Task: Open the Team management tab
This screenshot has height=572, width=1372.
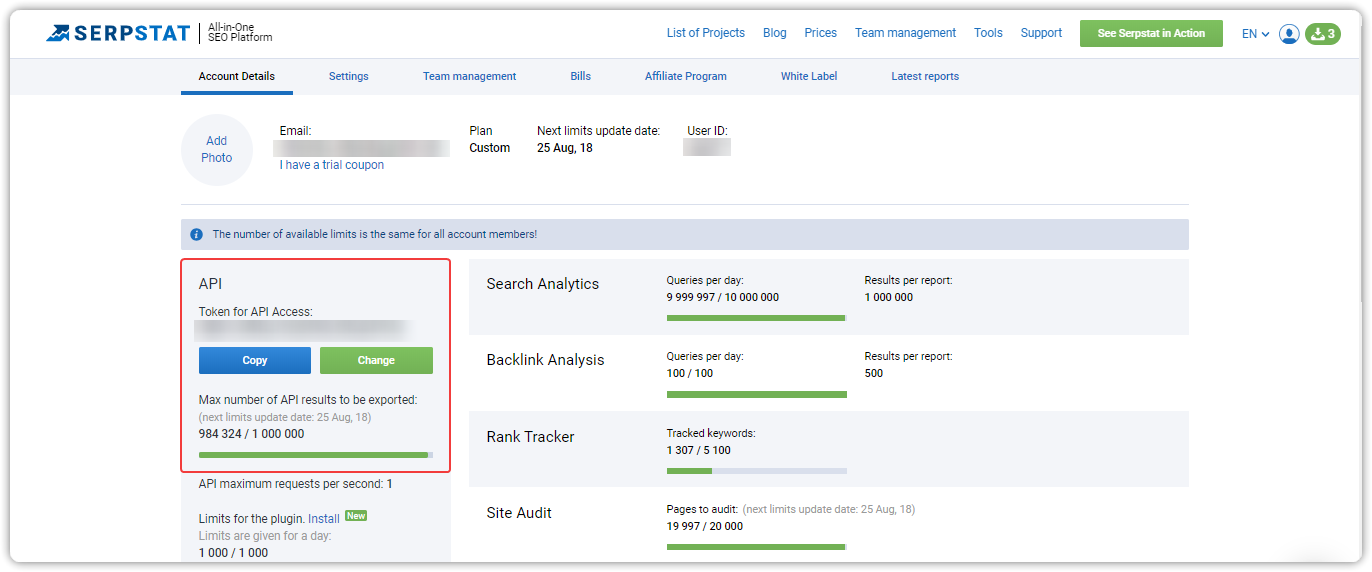Action: (x=470, y=76)
